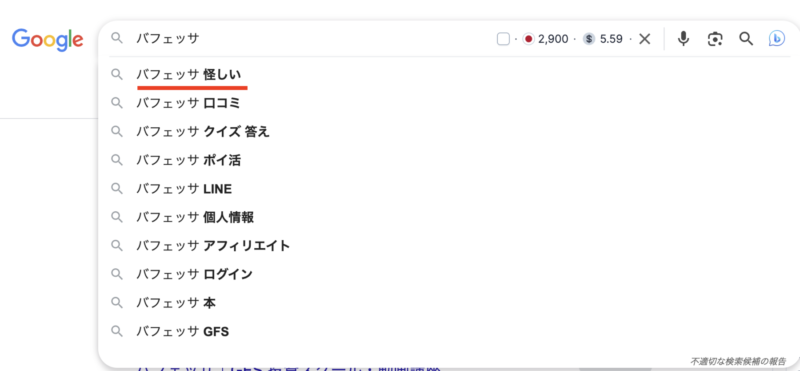
Task: Open the 不適切な検索候補の報告 link
Action: point(738,361)
